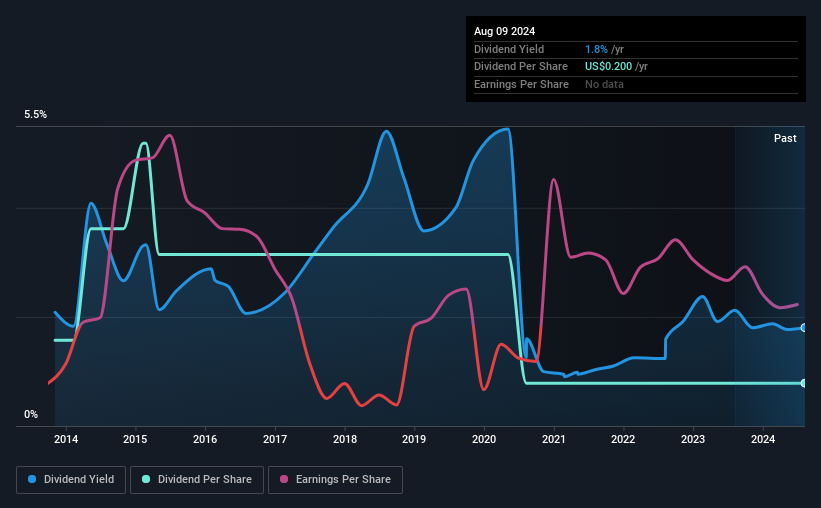Click the teal Dividend Per Share legend dot

[146, 479]
